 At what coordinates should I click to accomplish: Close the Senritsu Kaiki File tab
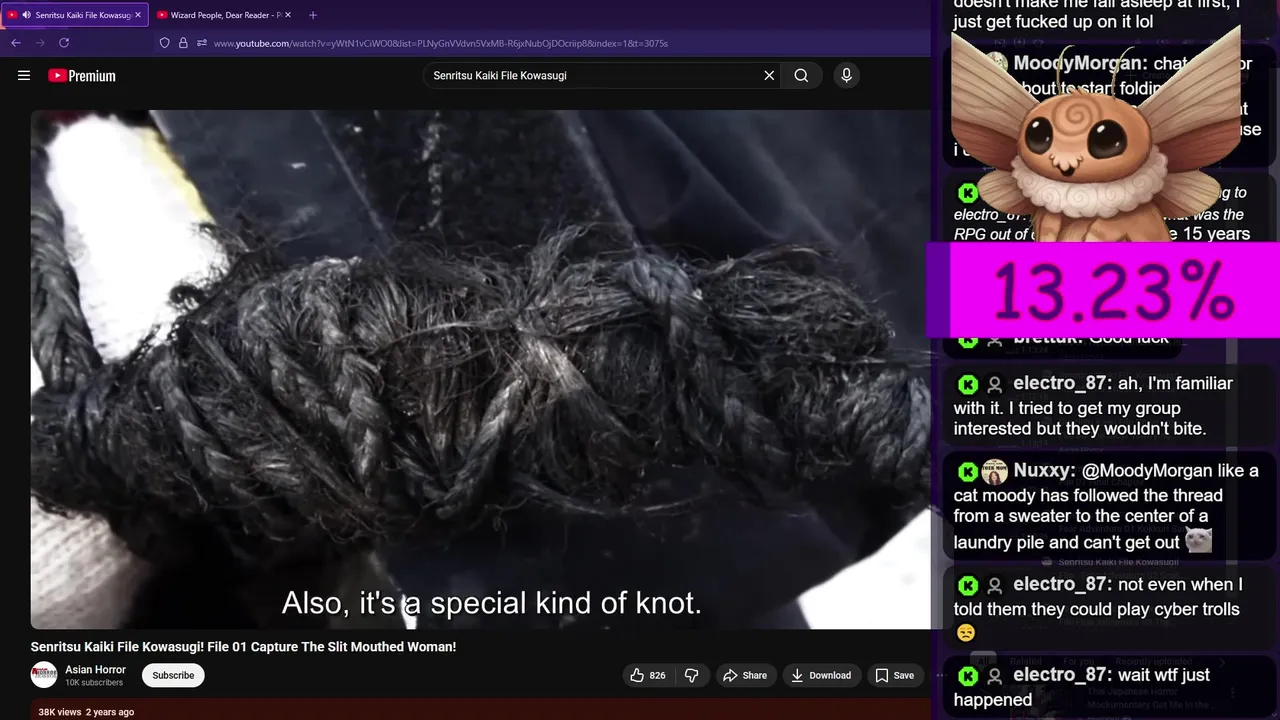tap(138, 15)
